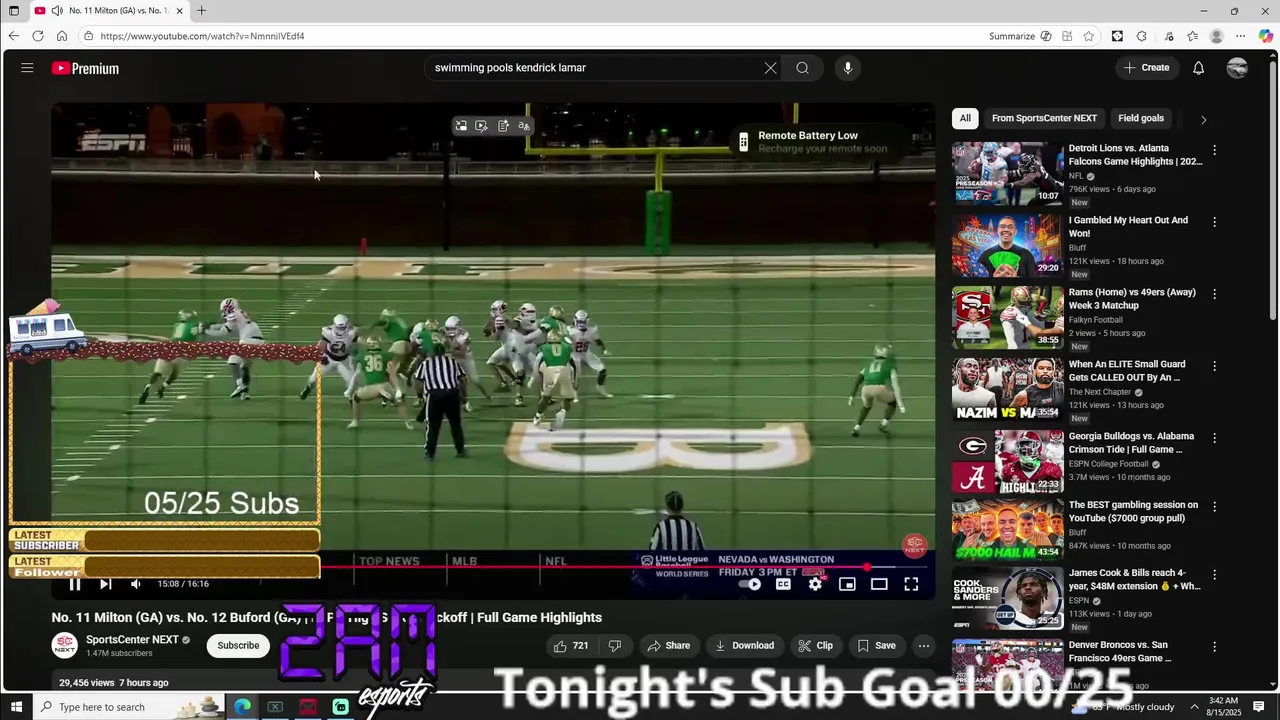This screenshot has height=720, width=1280.
Task: Go back in the browser
Action: pos(14,36)
